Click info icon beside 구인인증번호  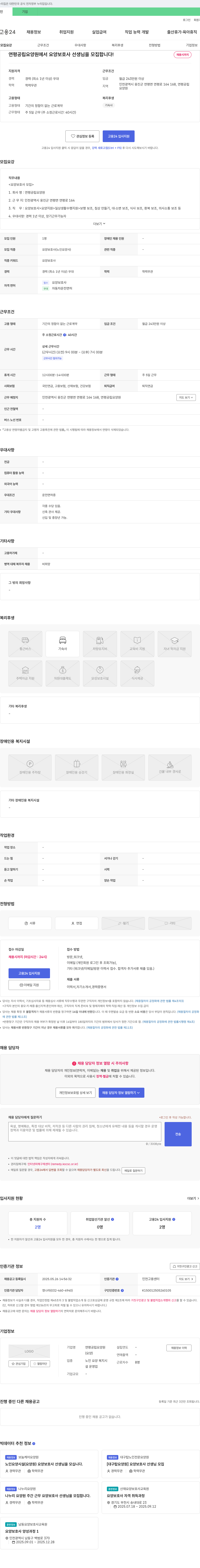[x=122, y=1291]
